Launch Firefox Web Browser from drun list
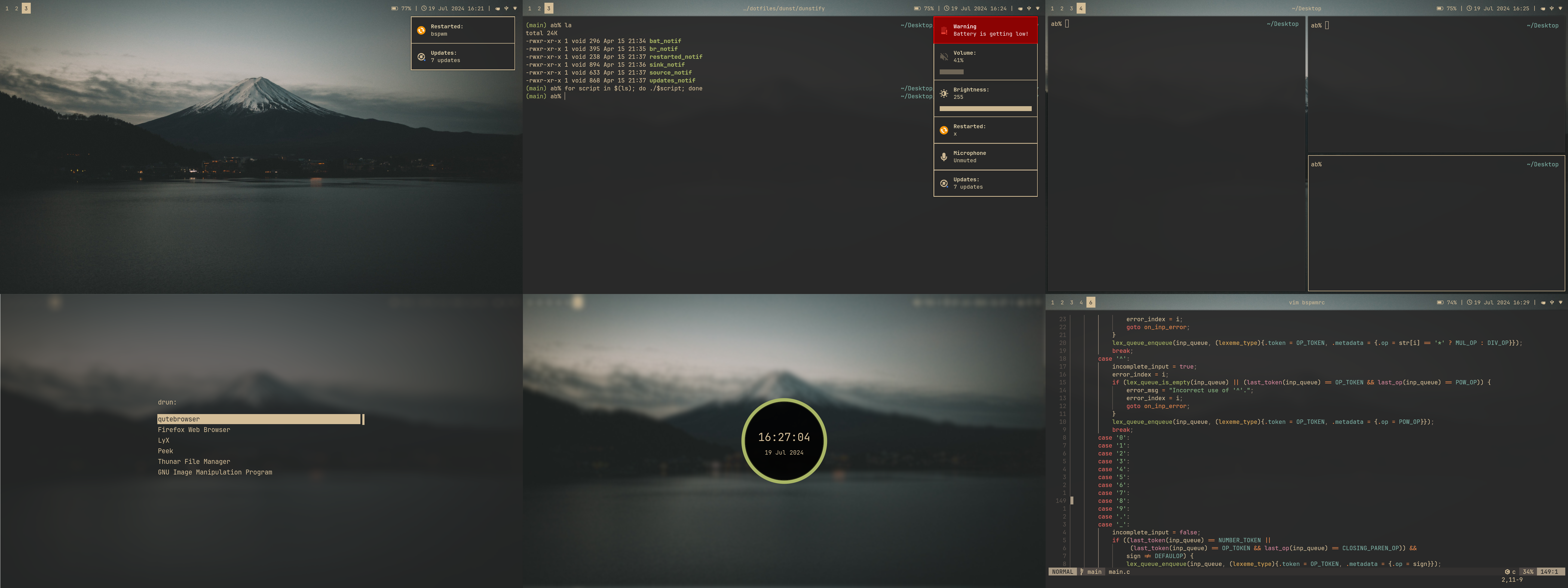Screen dimensions: 1568x588 194,430
